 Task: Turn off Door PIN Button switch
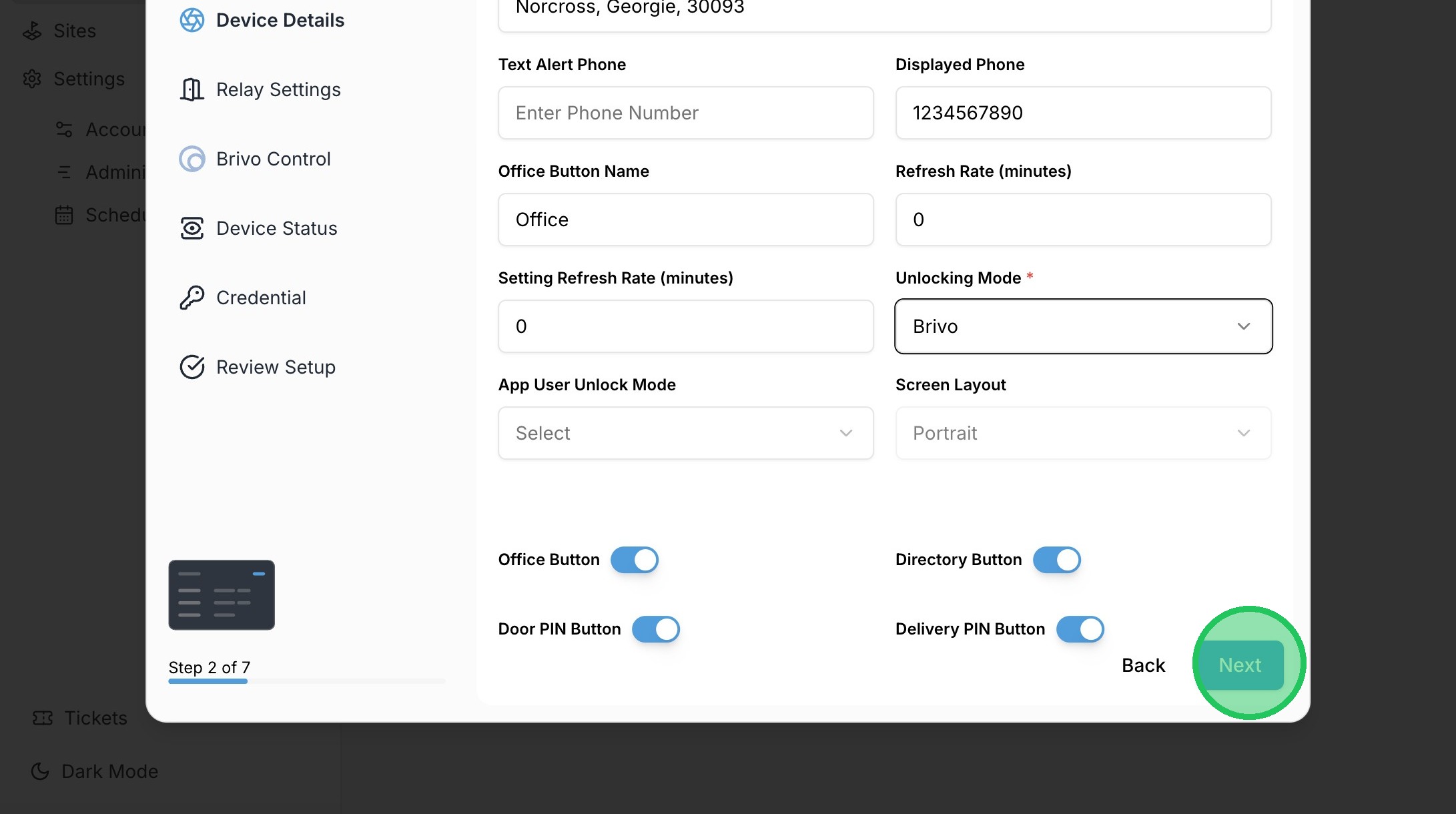[x=655, y=629]
